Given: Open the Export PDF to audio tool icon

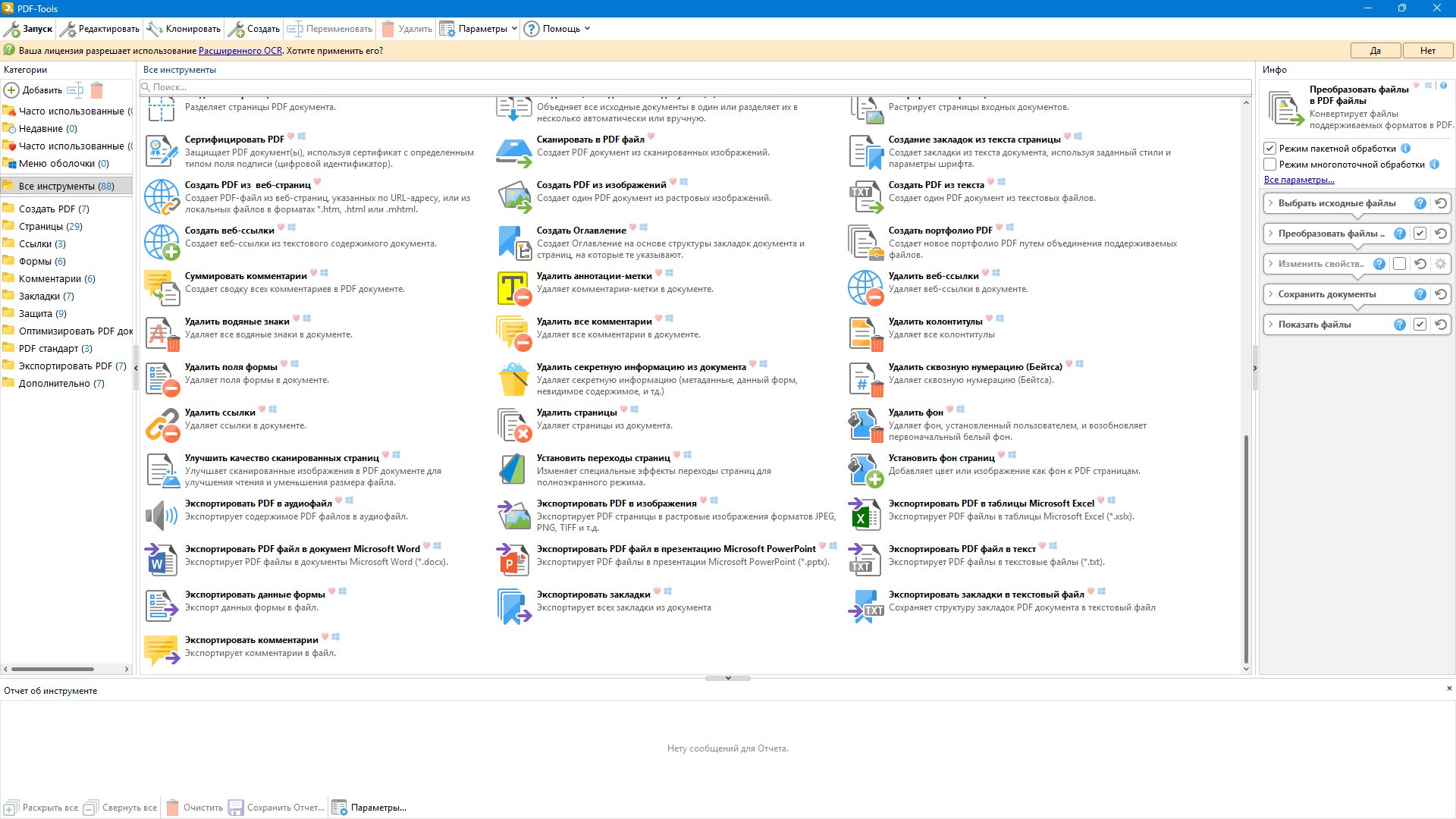Looking at the screenshot, I should (x=162, y=515).
